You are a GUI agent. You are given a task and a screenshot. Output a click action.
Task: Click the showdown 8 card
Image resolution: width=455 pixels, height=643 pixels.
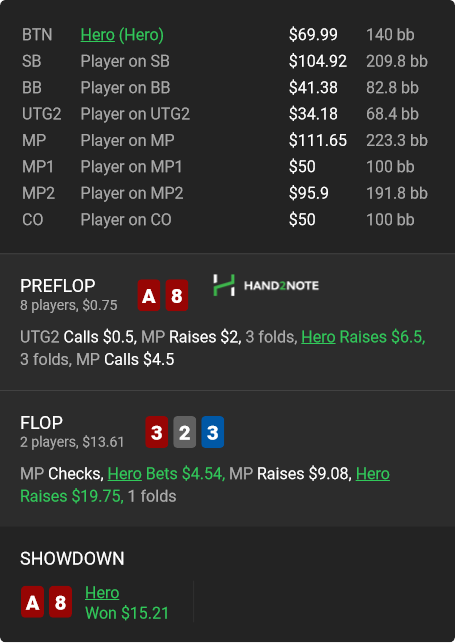(60, 602)
